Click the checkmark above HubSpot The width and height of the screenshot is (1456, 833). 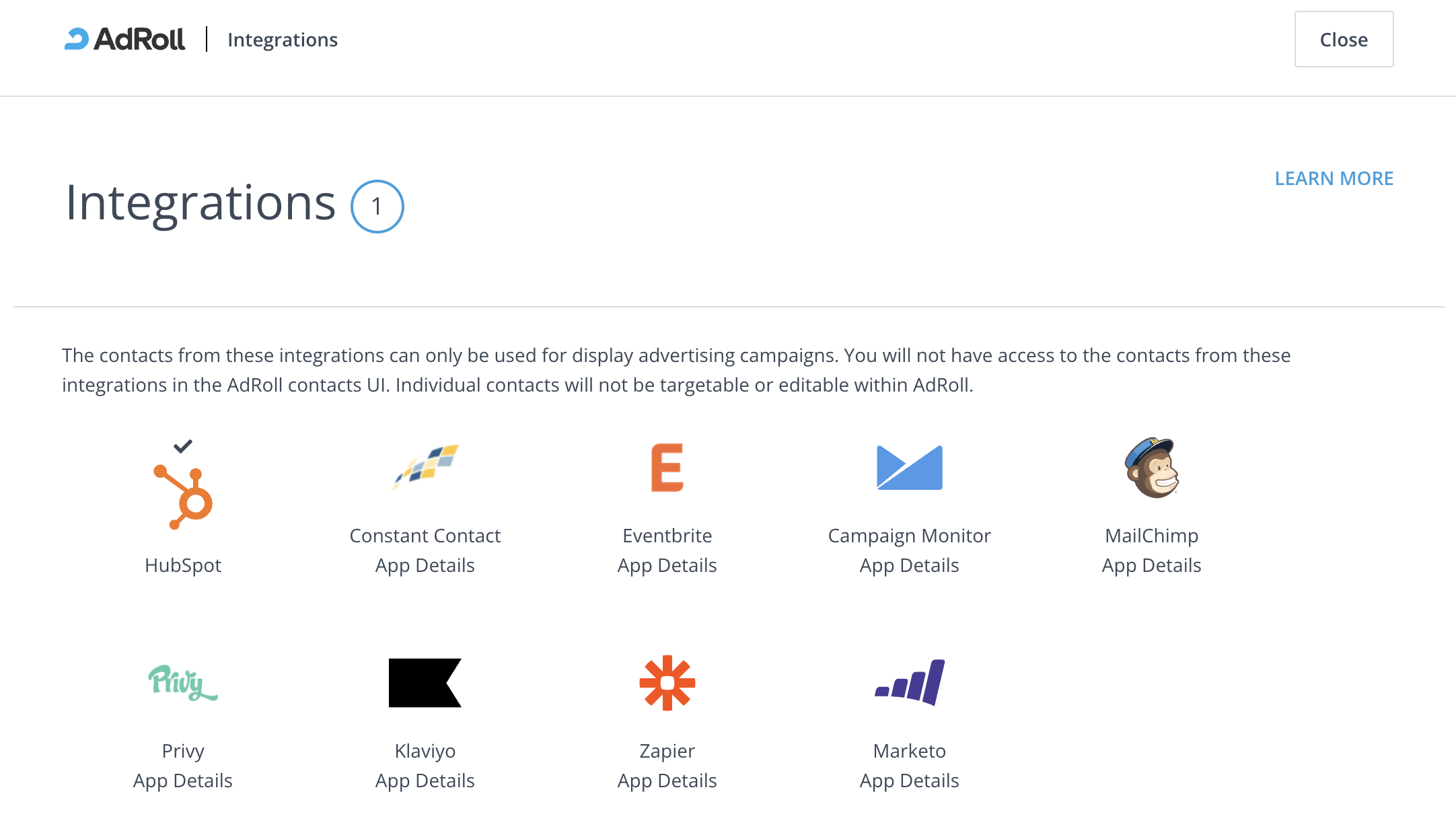183,445
